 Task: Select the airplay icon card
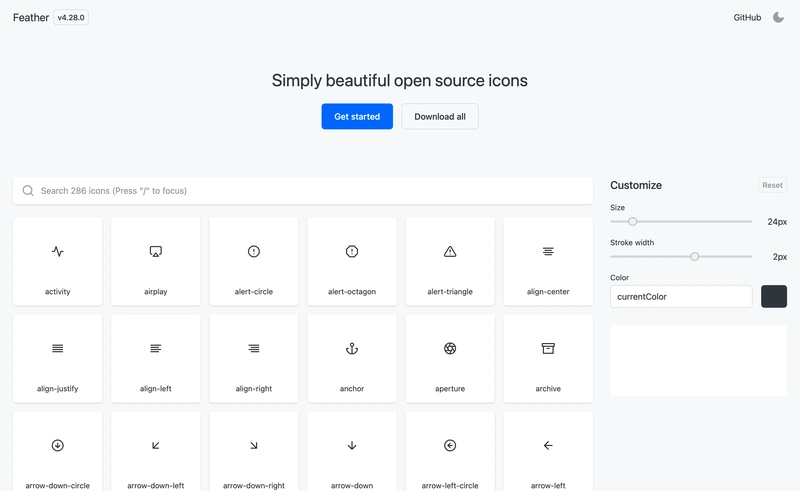tap(156, 261)
